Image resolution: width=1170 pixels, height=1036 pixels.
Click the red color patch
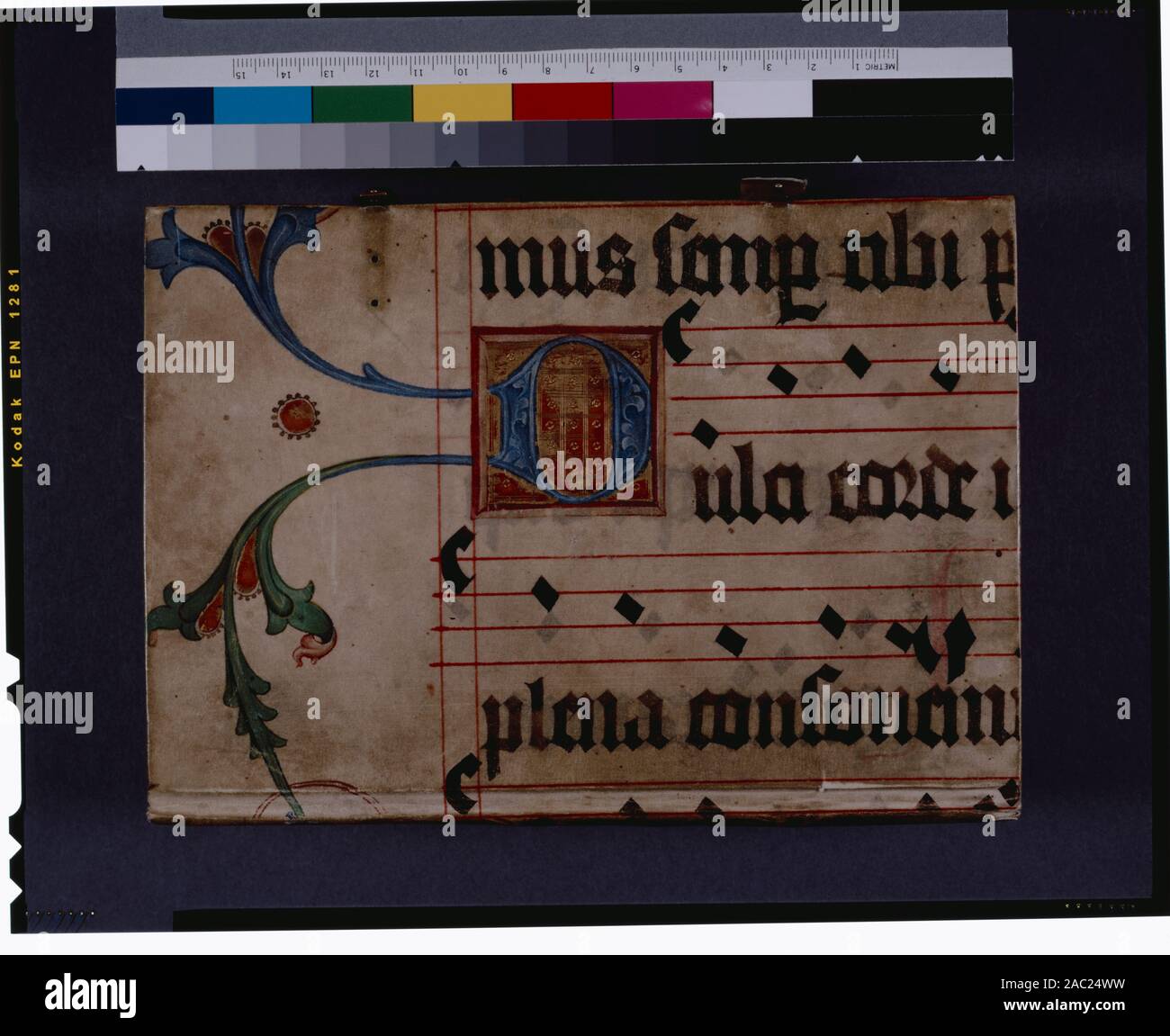pos(562,100)
